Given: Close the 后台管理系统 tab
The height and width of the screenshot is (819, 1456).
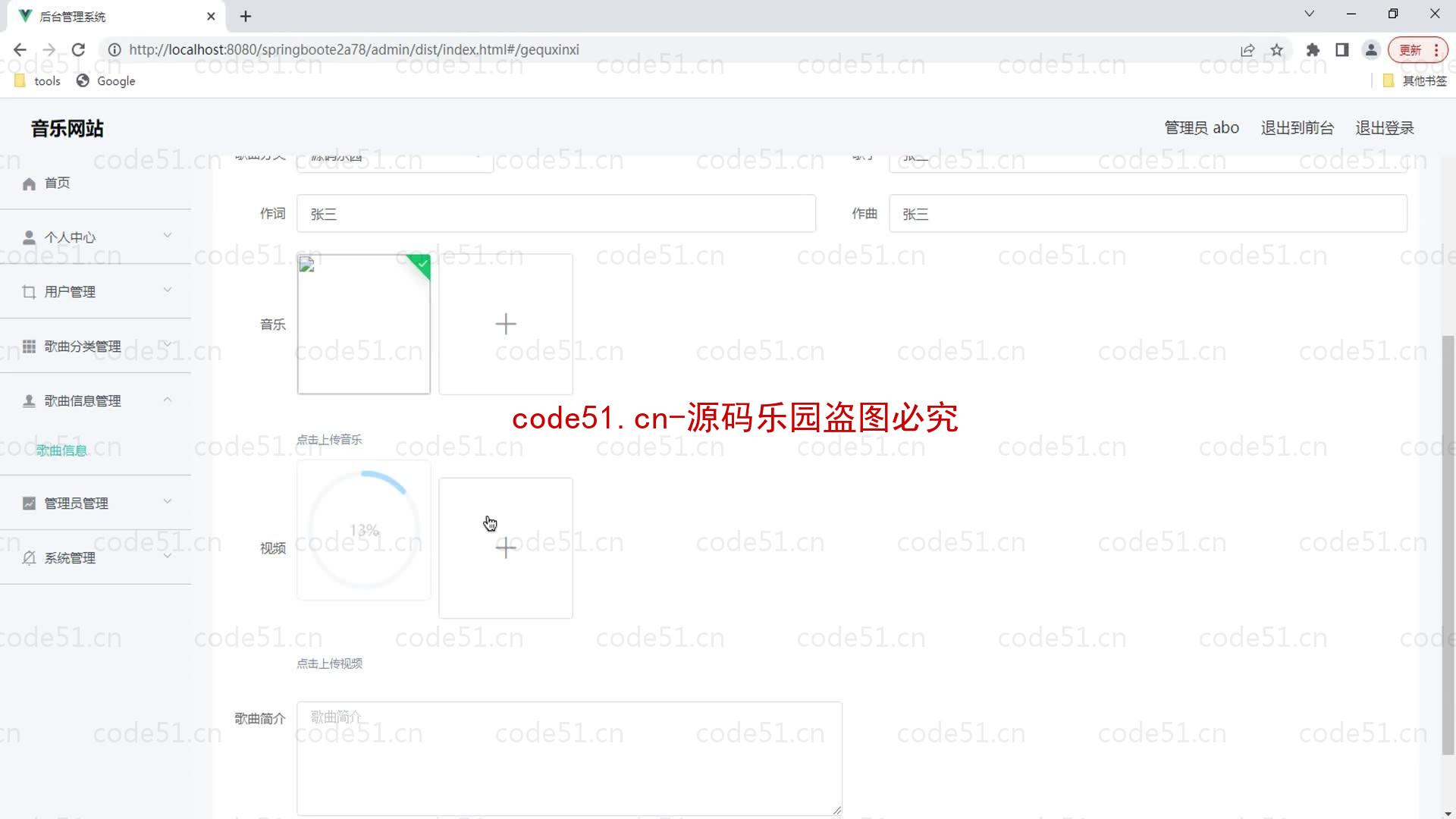Looking at the screenshot, I should (x=211, y=16).
